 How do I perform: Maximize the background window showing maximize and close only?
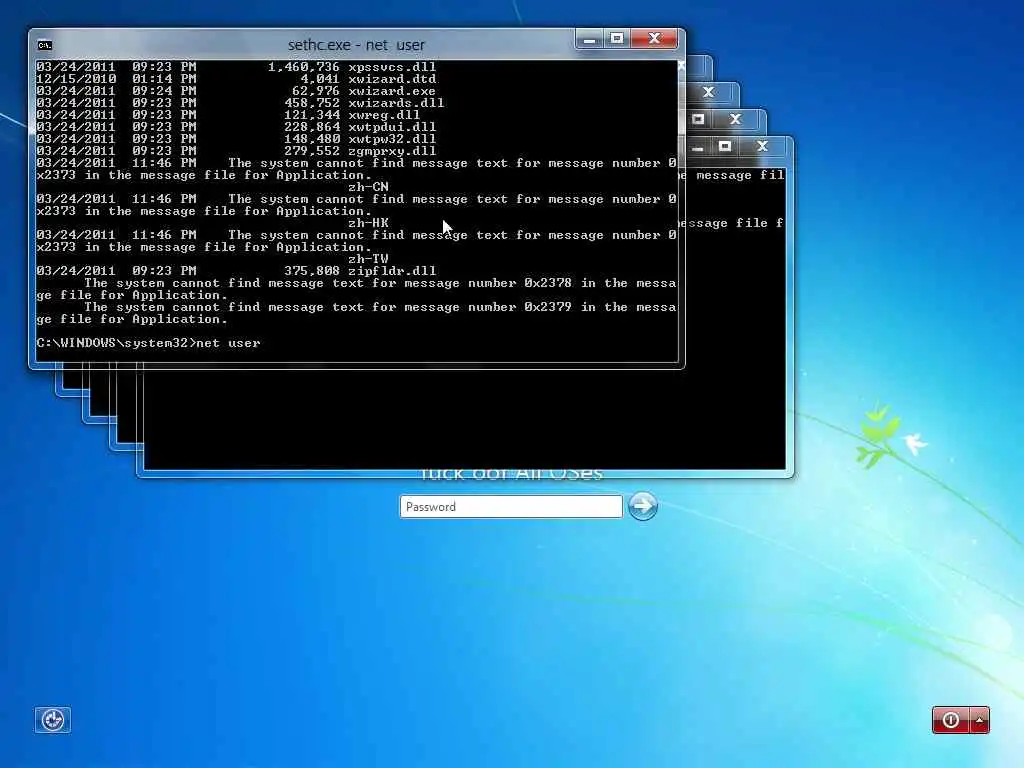click(x=698, y=120)
